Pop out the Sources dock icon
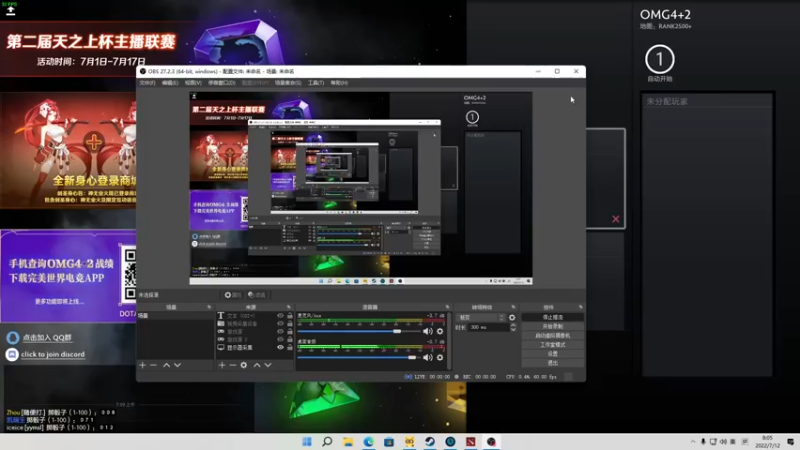Image resolution: width=800 pixels, height=450 pixels. 288,307
